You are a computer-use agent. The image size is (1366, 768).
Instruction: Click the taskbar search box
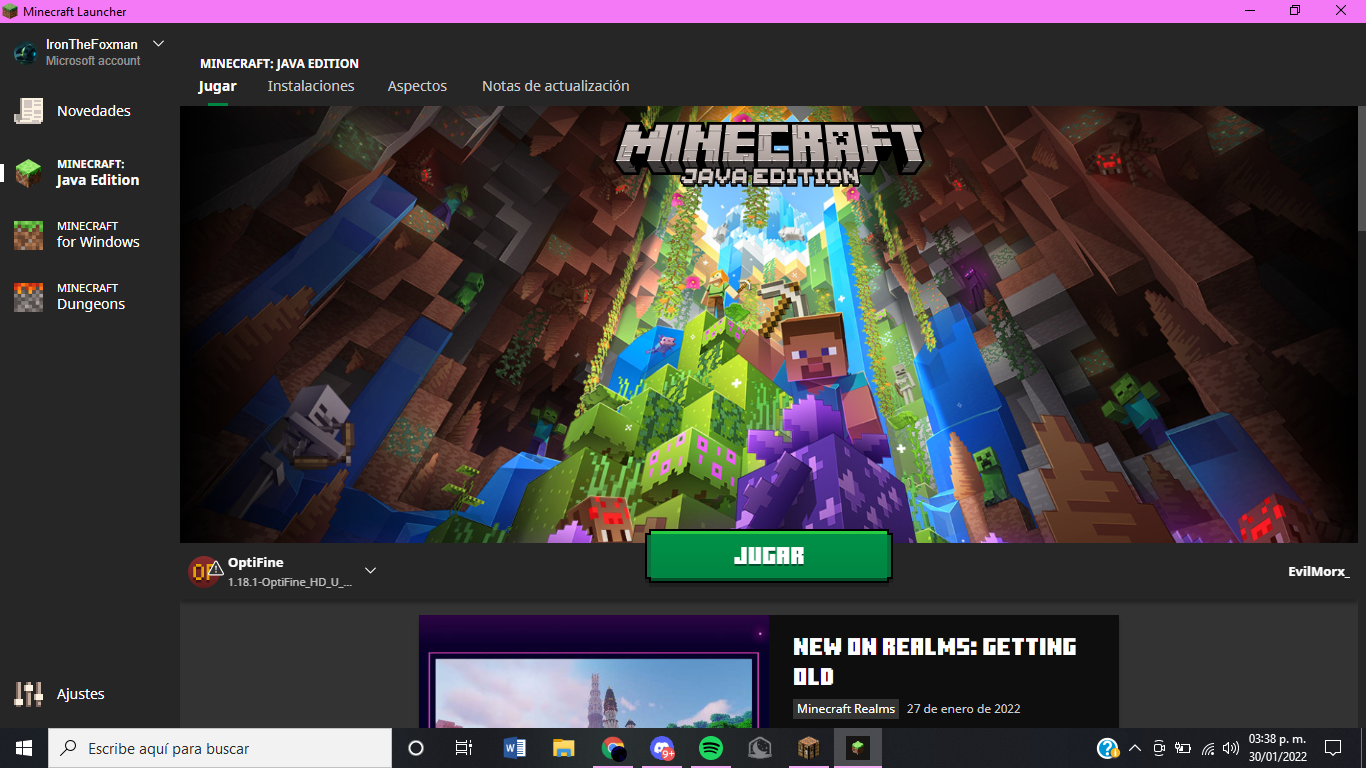pos(220,748)
